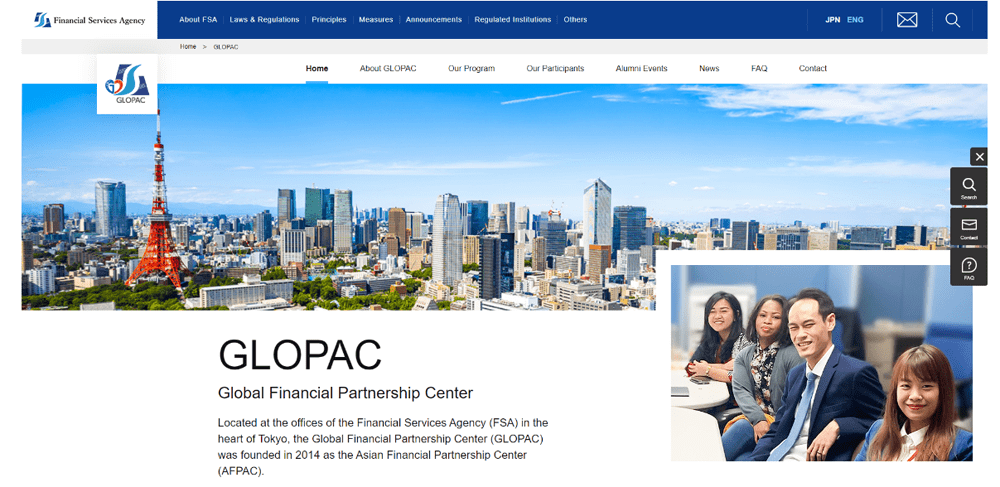Open the About FSA menu
The width and height of the screenshot is (1000, 487).
click(198, 20)
